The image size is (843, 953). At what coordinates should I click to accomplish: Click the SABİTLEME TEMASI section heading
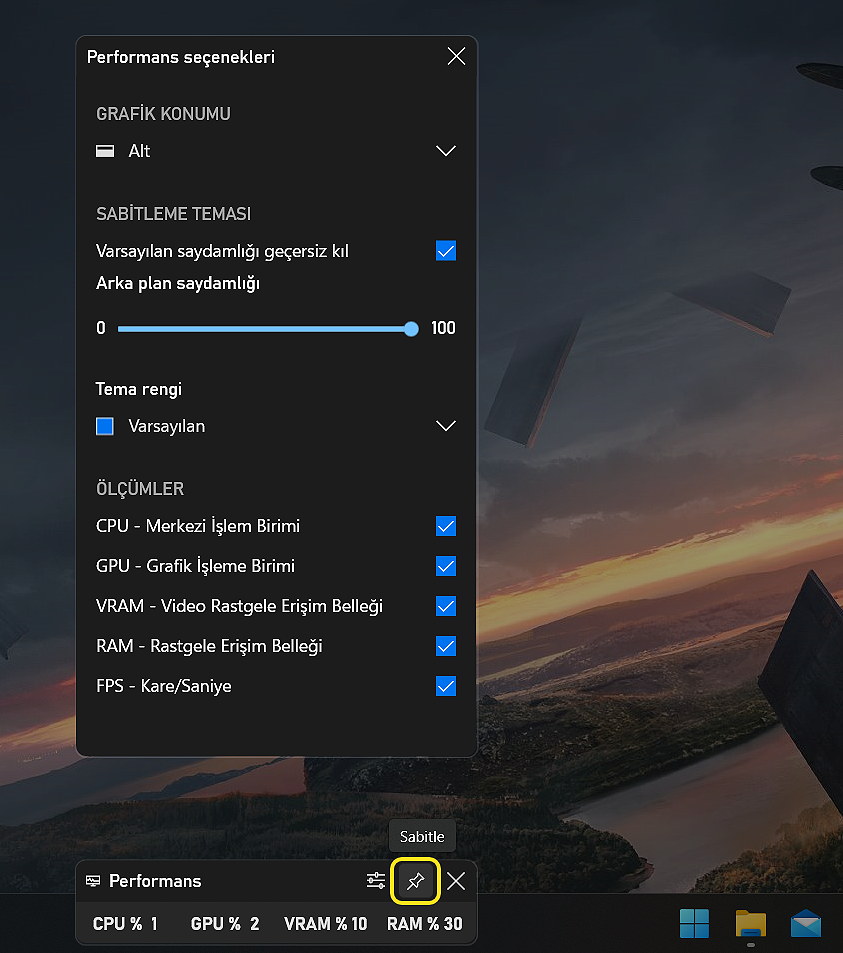pyautogui.click(x=174, y=214)
